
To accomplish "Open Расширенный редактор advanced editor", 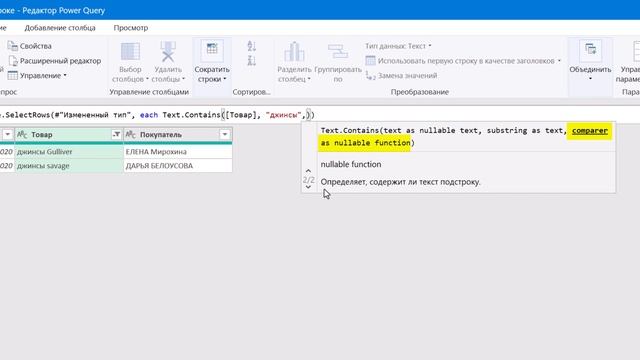I will click(54, 61).
